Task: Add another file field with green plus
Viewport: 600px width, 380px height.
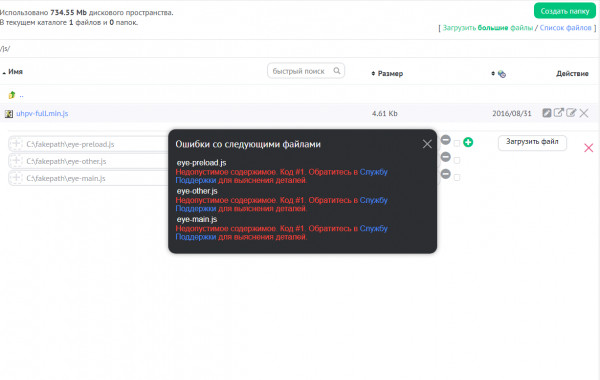Action: pos(468,142)
